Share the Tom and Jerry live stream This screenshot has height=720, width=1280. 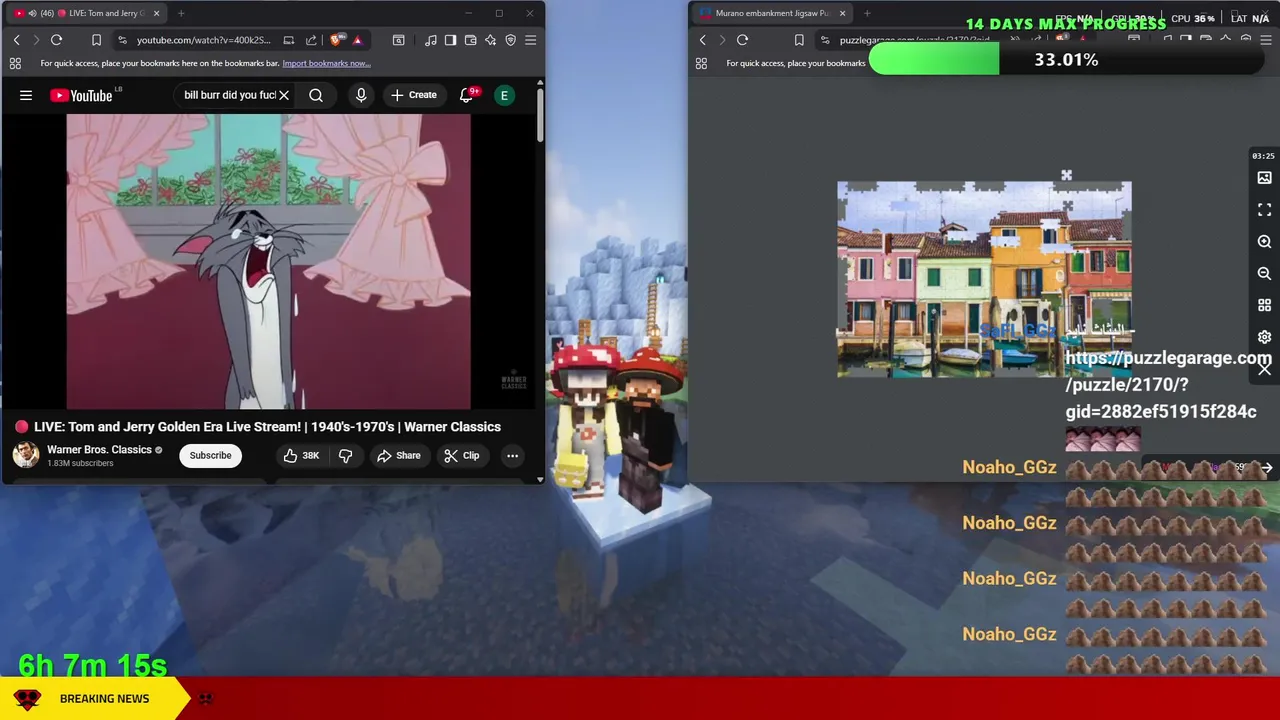398,455
